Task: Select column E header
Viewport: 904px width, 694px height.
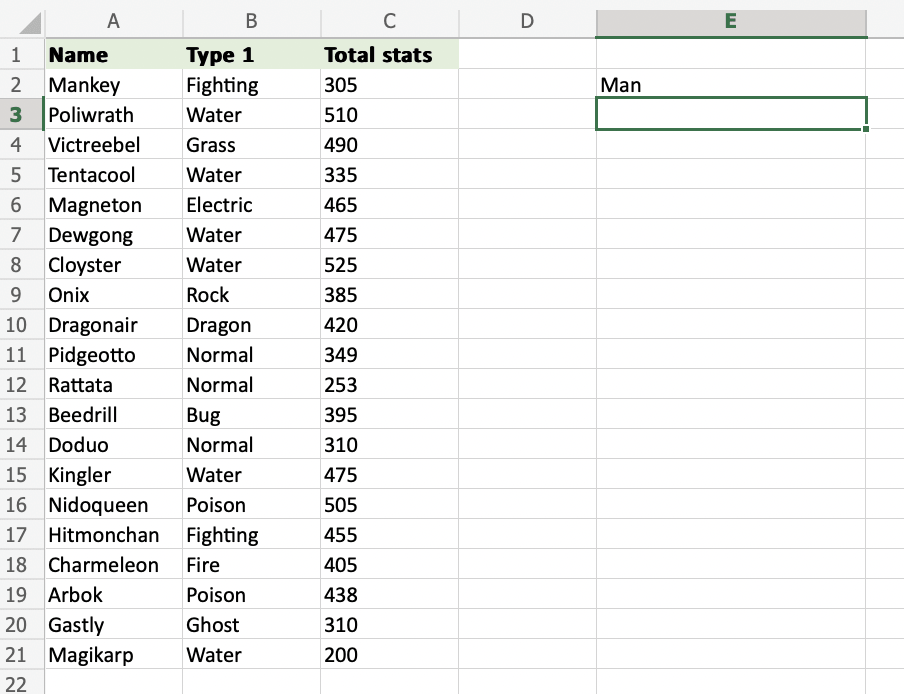Action: (731, 21)
